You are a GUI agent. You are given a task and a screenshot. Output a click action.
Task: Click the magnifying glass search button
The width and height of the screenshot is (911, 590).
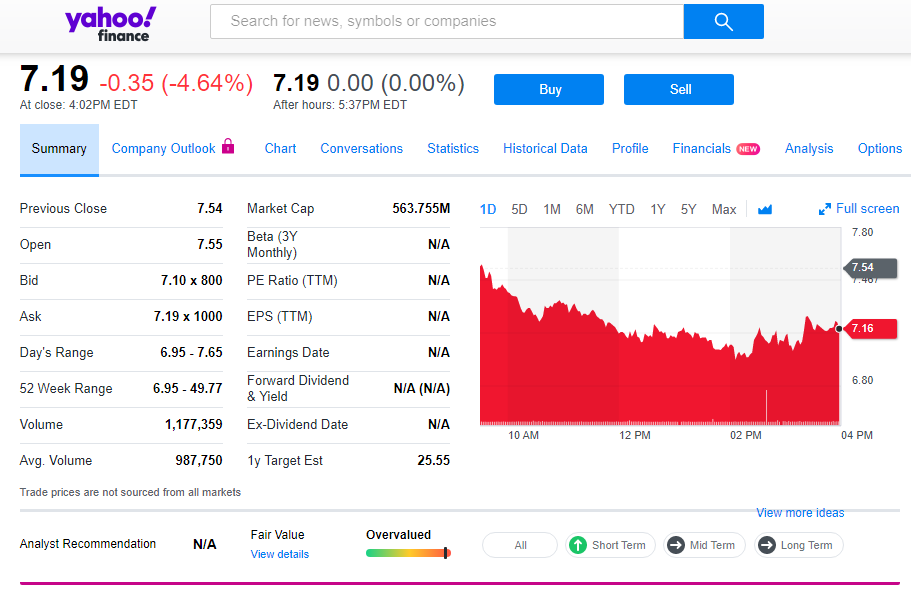[723, 22]
